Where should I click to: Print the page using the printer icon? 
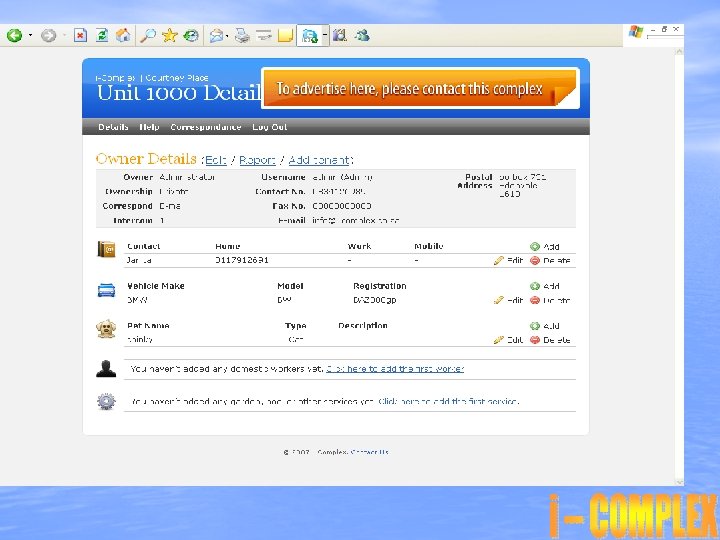click(242, 35)
